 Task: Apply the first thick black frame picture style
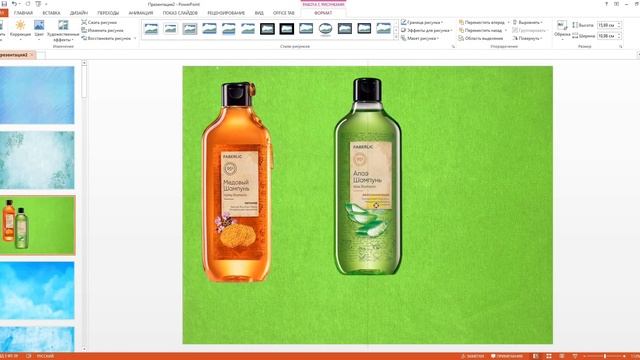coord(267,29)
